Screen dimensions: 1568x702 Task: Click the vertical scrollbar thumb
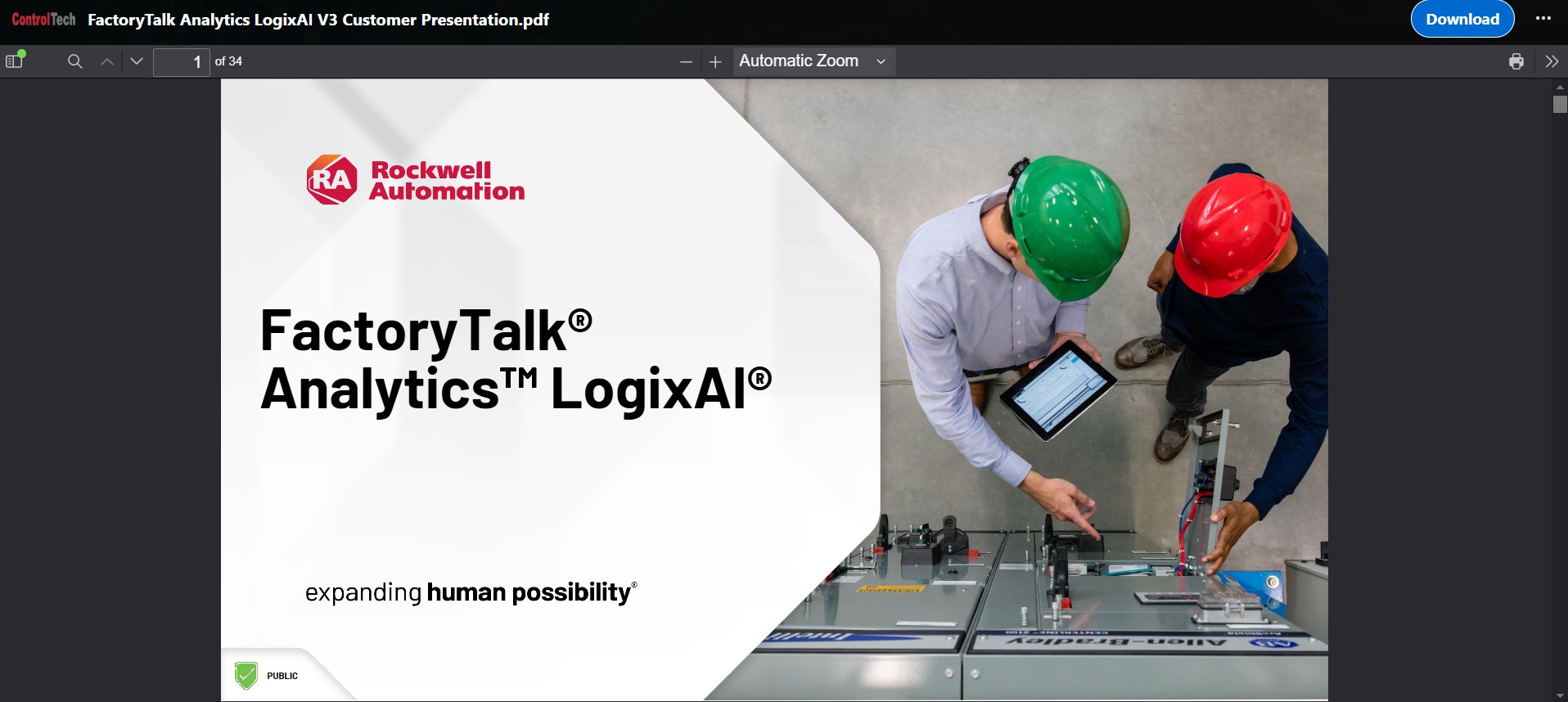point(1560,104)
